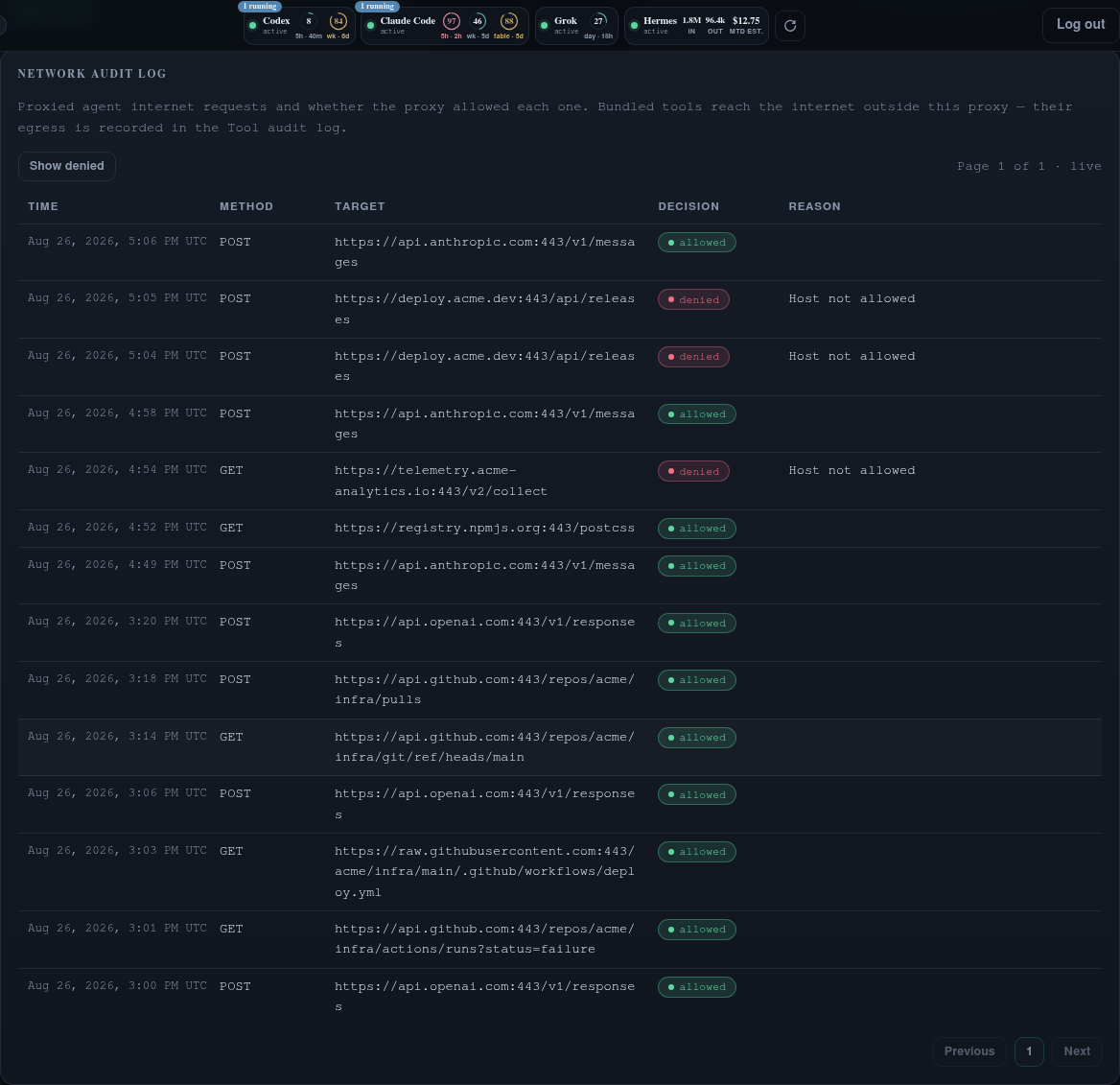Viewport: 1120px width, 1085px height.
Task: Open the Claude Code agent status card
Action: click(x=444, y=26)
